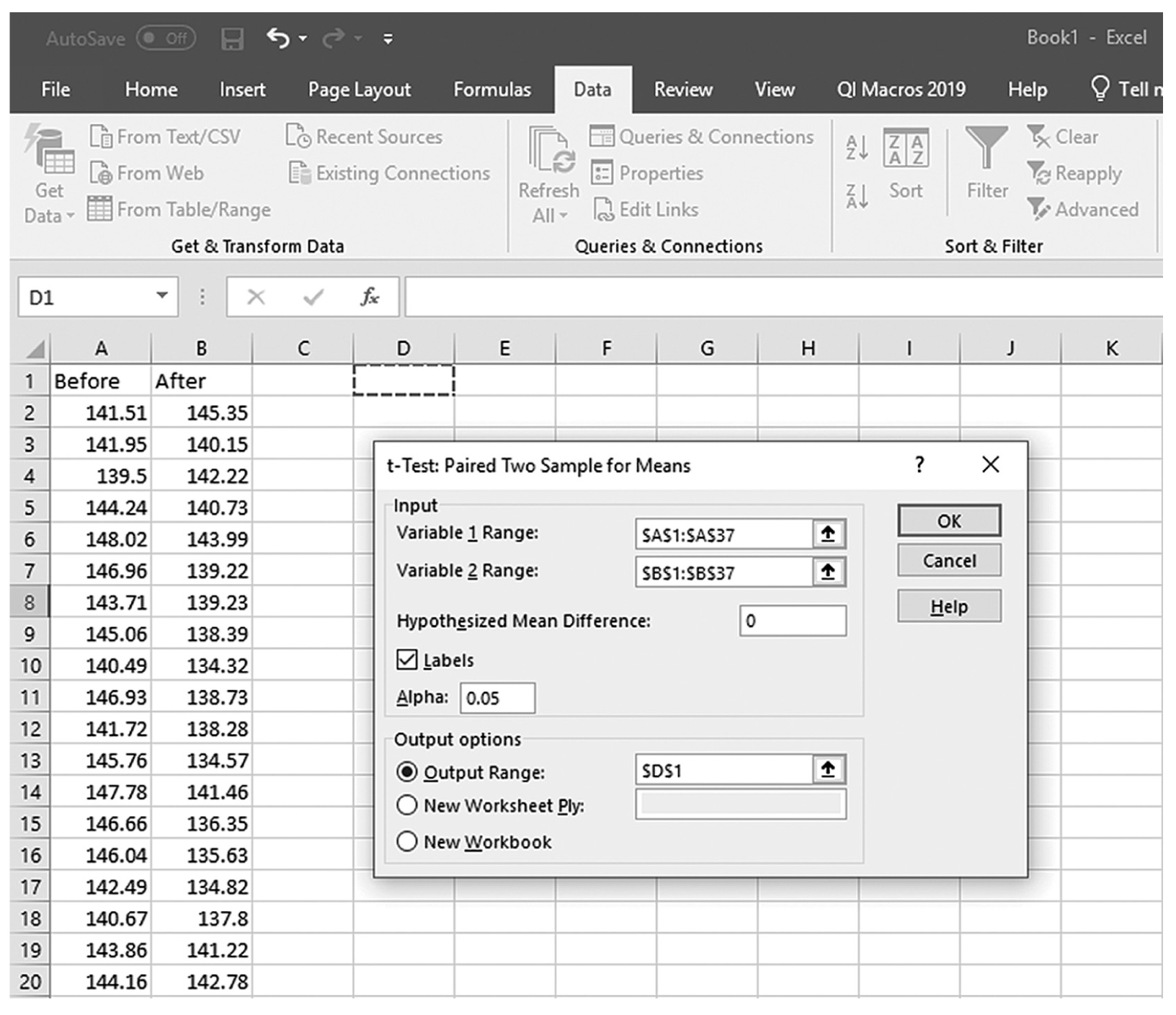
Task: Uncheck the Labels checkbox
Action: point(407,660)
